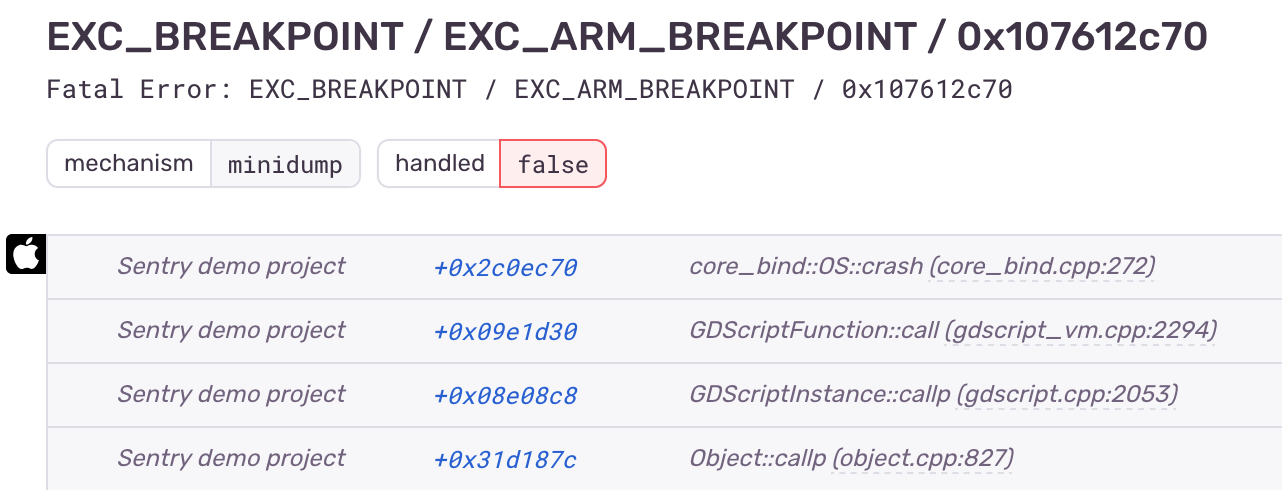This screenshot has width=1282, height=490.
Task: Expand the core_bind::OS::crash stack frame
Action: 806,267
